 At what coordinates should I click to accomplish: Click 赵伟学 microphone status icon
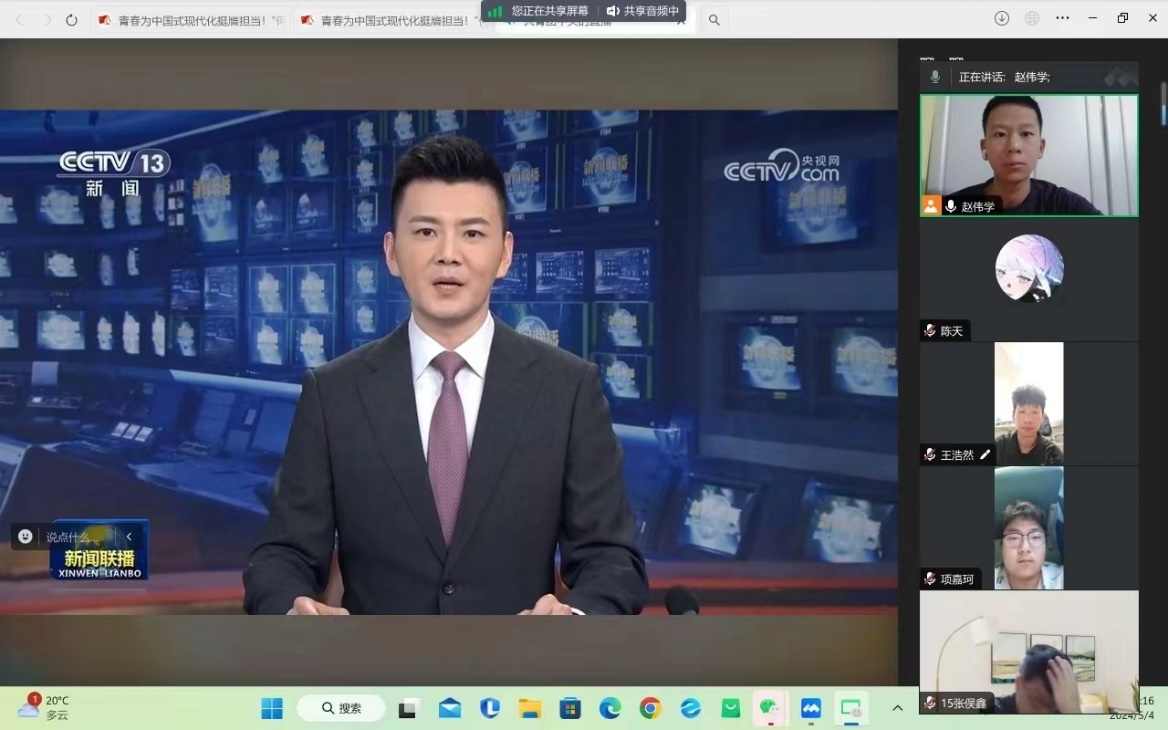coord(950,206)
